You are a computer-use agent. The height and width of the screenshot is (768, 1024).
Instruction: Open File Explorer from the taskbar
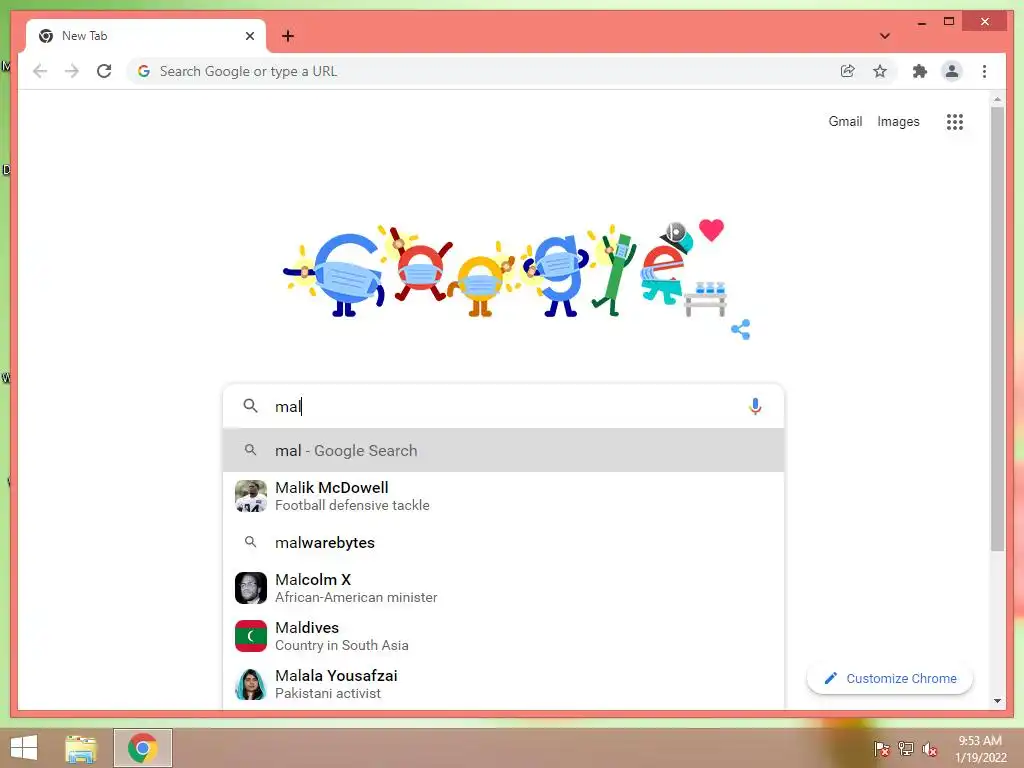click(81, 748)
